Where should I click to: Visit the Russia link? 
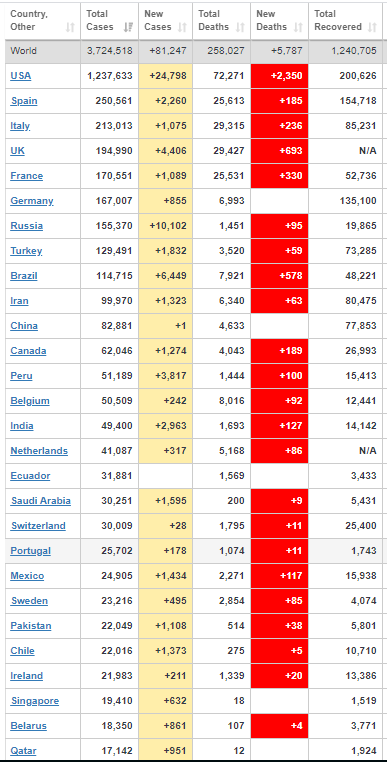(x=26, y=226)
